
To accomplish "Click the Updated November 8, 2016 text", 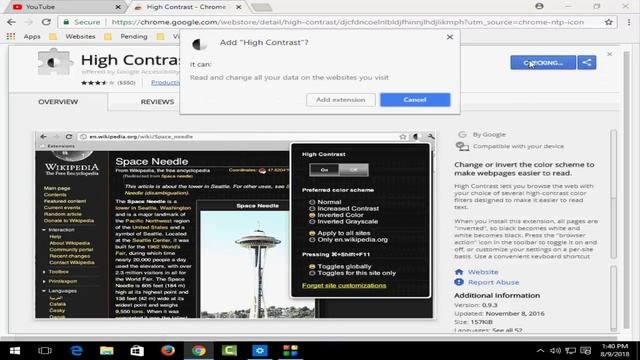I will click(x=499, y=313).
